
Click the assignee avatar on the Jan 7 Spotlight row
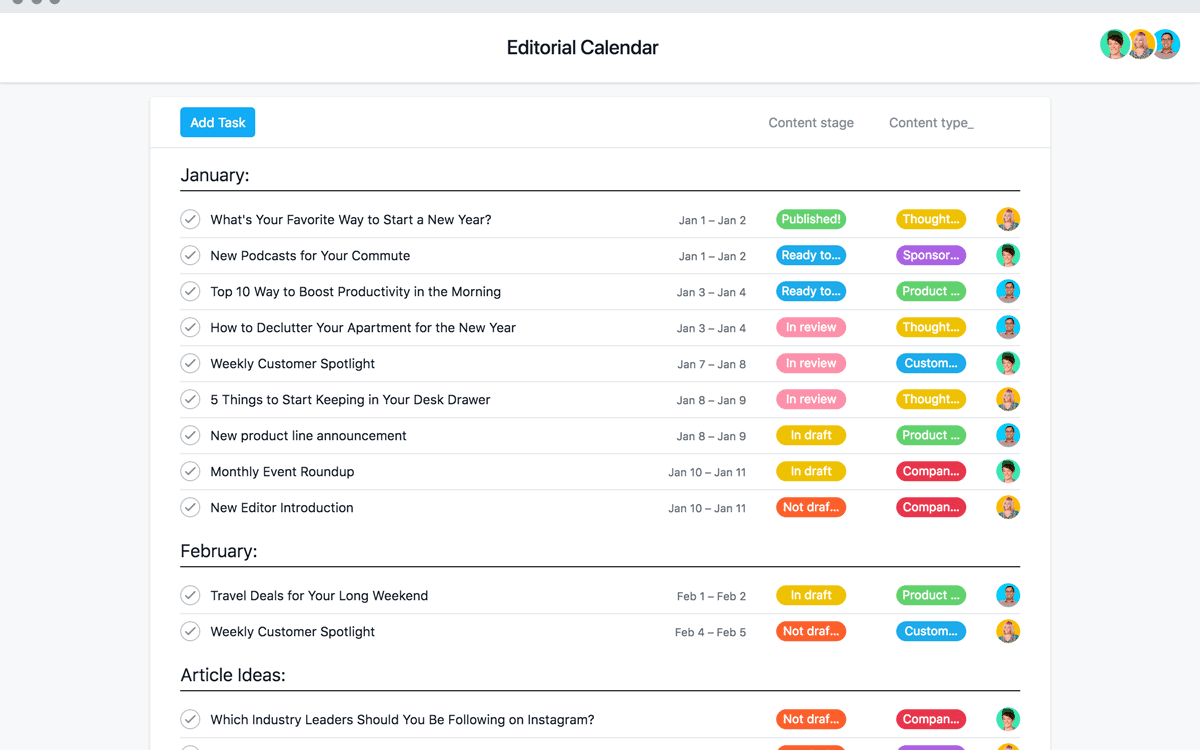tap(1008, 363)
